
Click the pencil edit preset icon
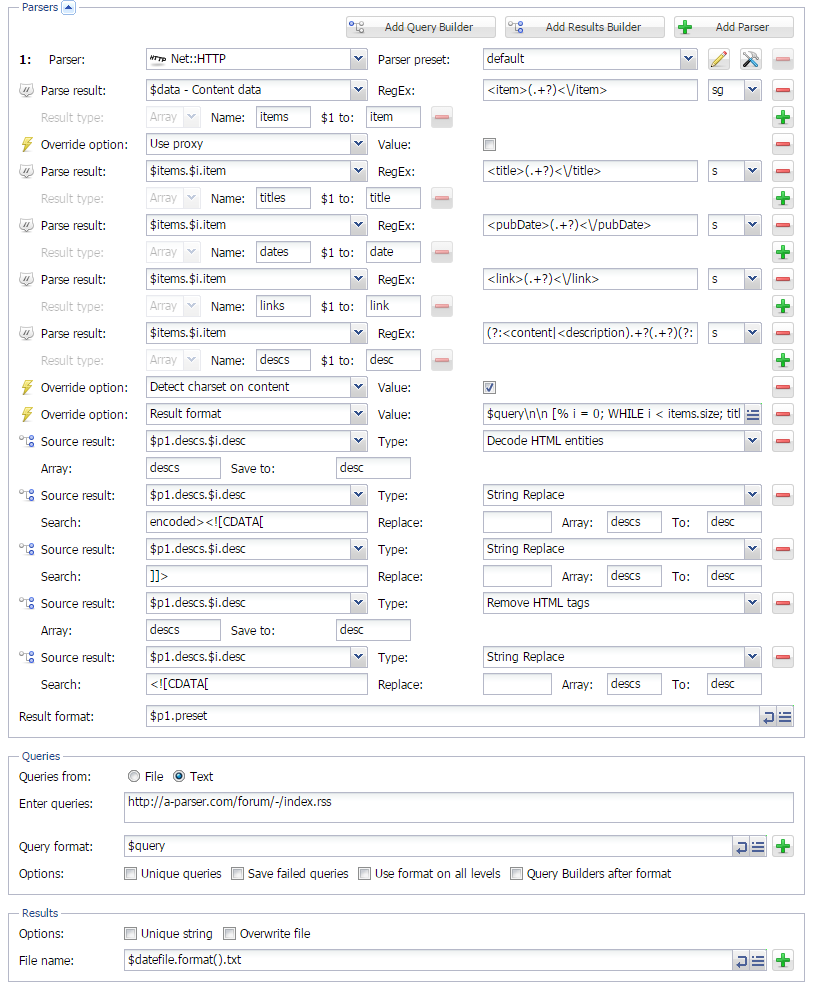click(718, 60)
